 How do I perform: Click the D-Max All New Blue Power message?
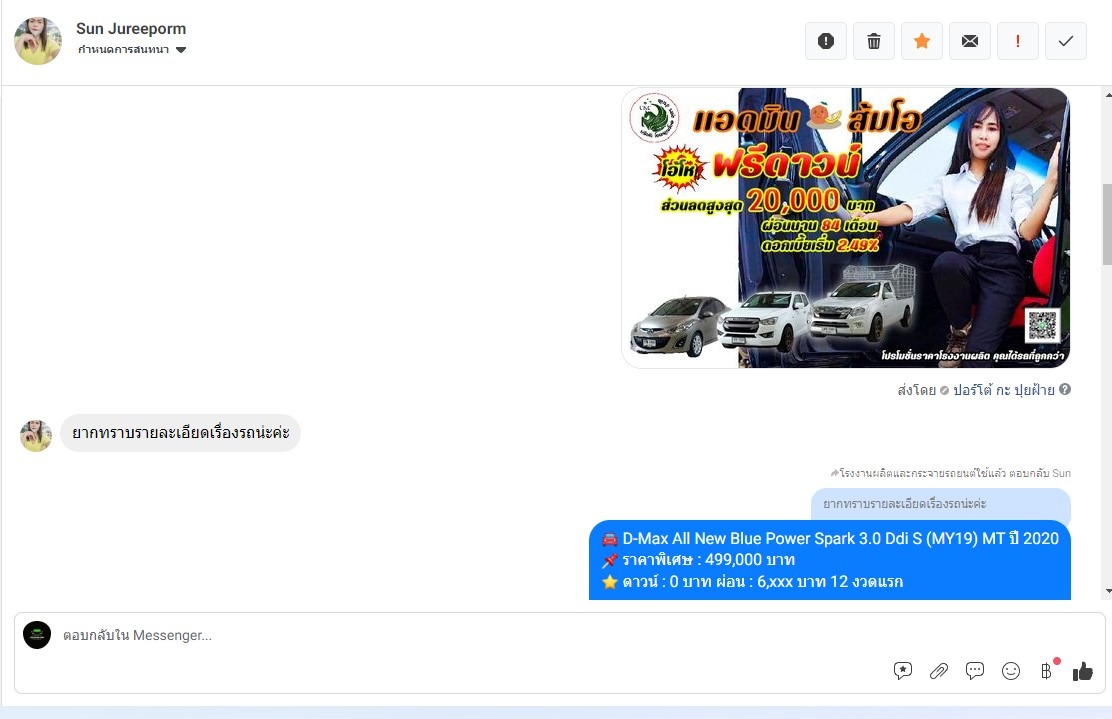click(x=830, y=560)
